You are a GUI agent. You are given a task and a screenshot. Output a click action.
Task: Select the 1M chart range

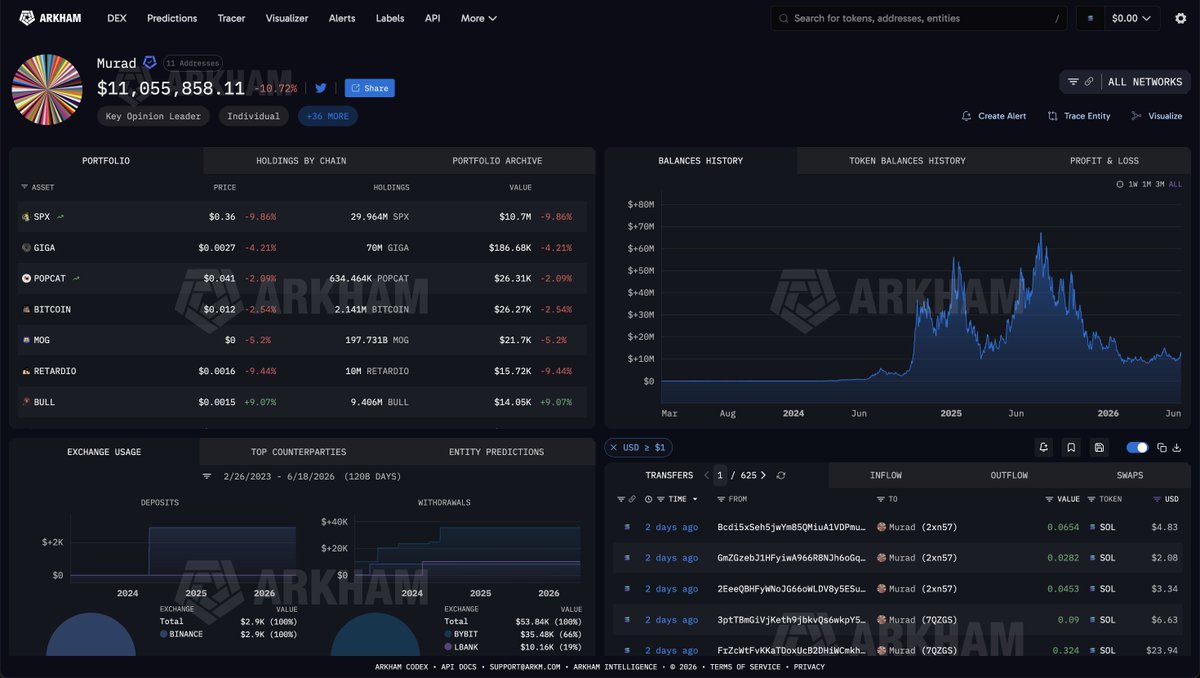click(x=1147, y=184)
